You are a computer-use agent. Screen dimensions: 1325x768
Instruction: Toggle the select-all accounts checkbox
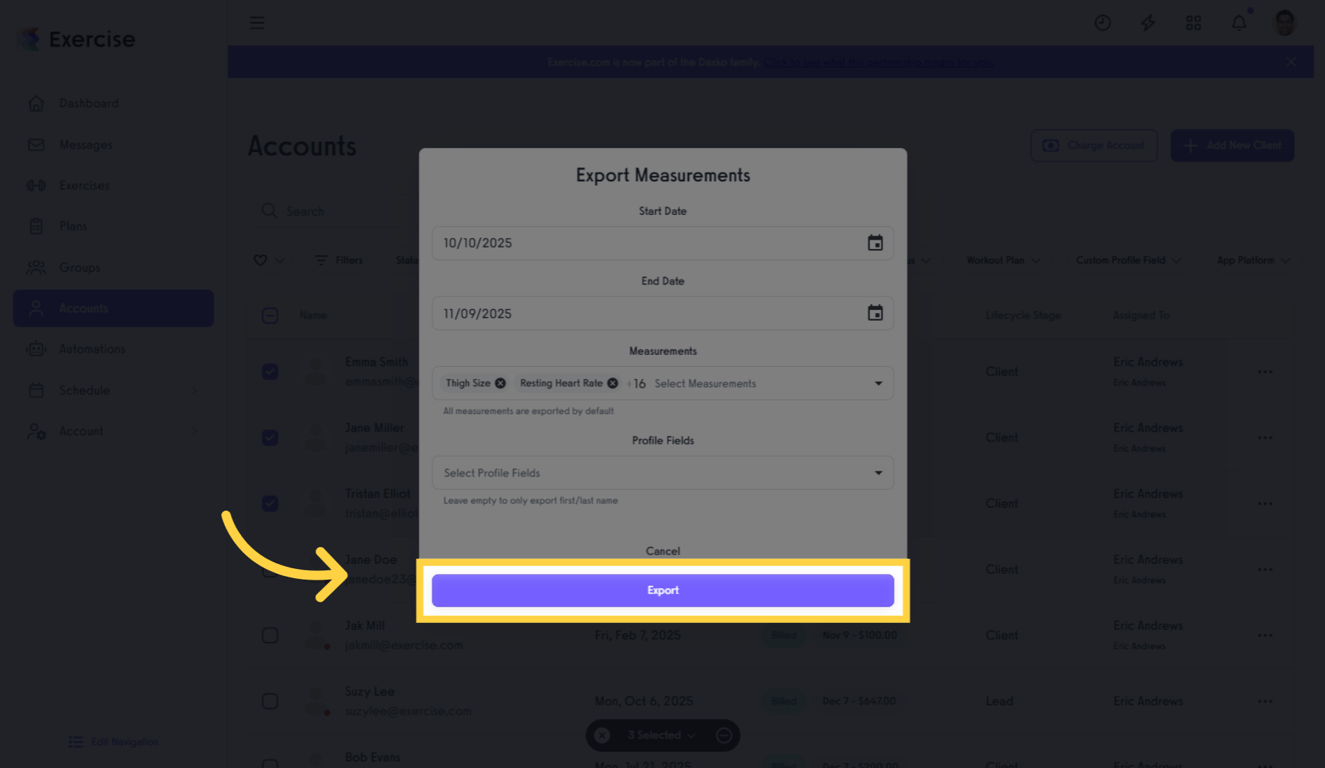click(x=269, y=315)
